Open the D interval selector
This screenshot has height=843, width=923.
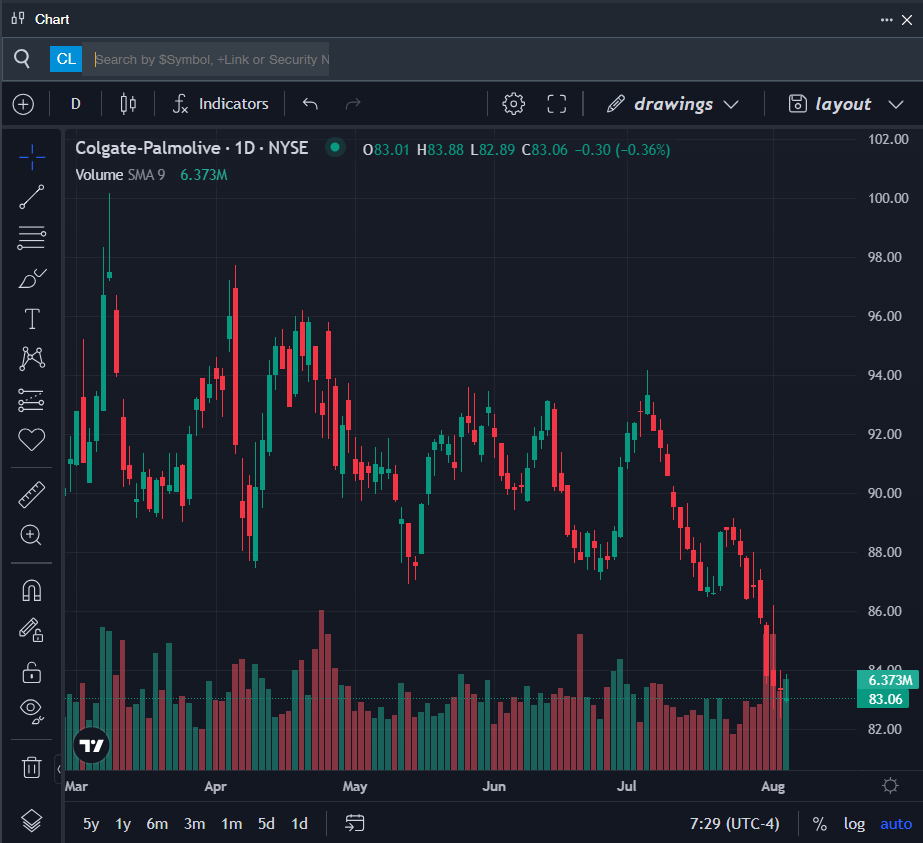[x=75, y=104]
